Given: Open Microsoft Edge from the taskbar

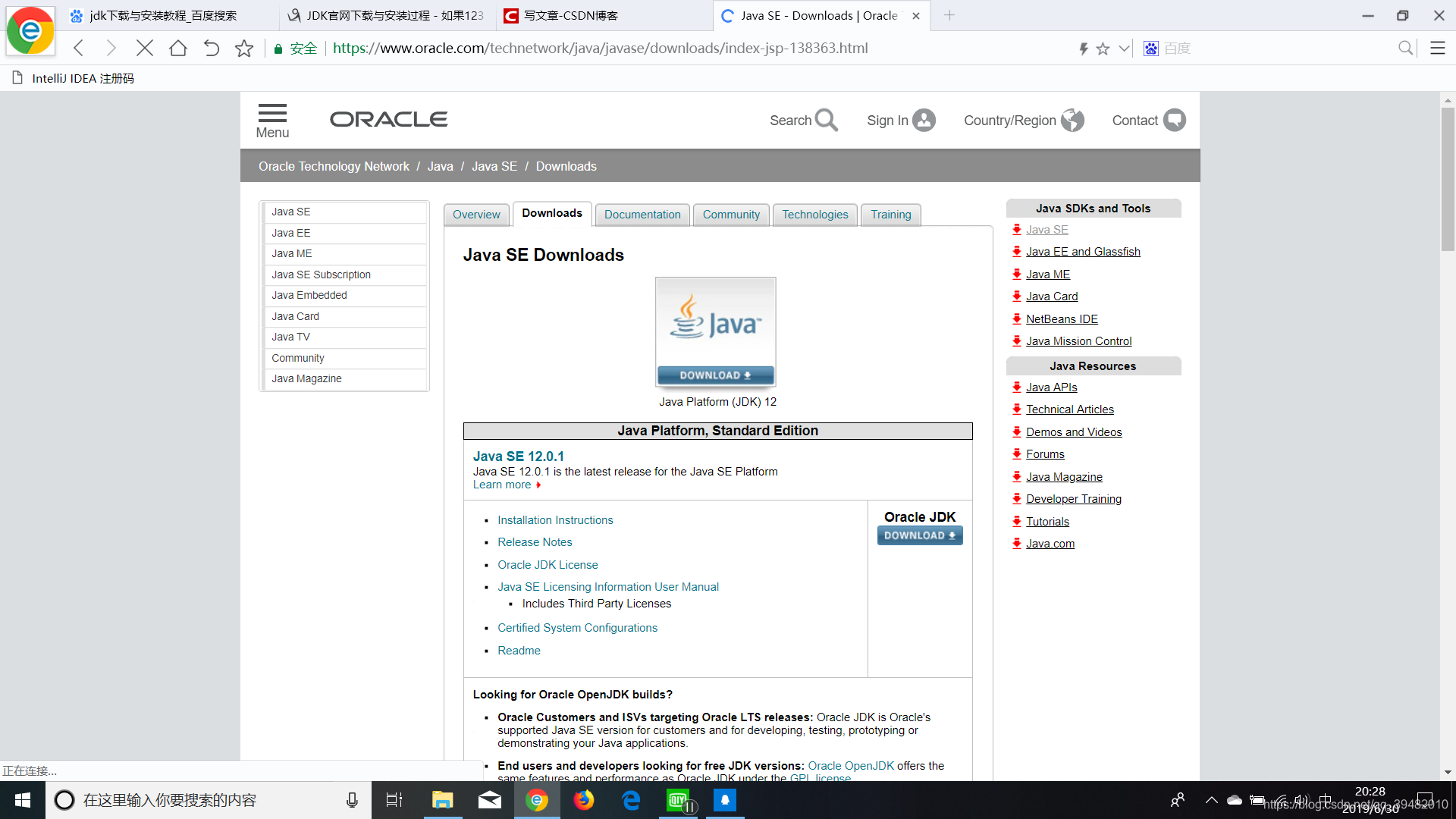Looking at the screenshot, I should (x=631, y=800).
